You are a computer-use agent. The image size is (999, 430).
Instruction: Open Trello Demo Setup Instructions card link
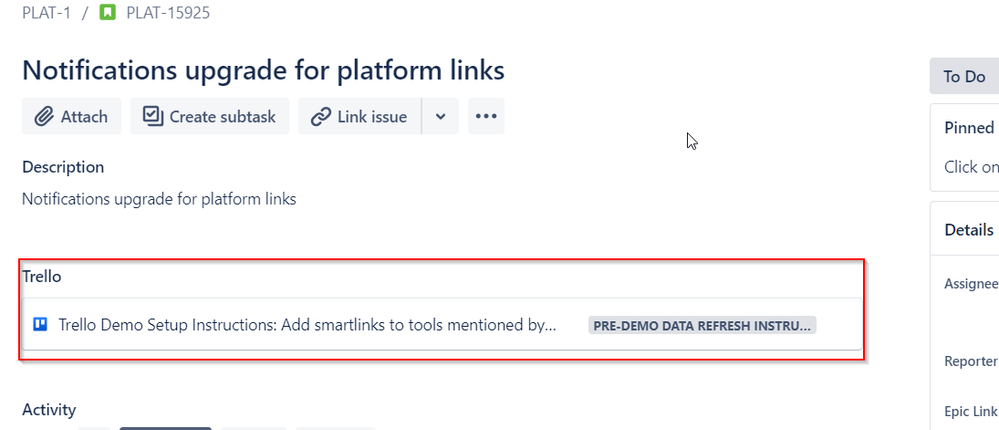point(308,325)
